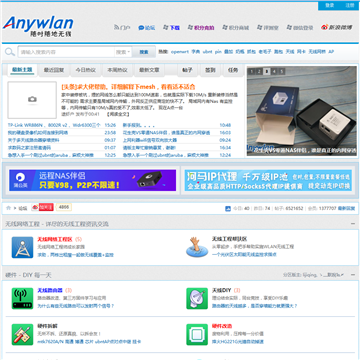Open the orange mesh headline article
The image size is (360, 360).
(128, 87)
